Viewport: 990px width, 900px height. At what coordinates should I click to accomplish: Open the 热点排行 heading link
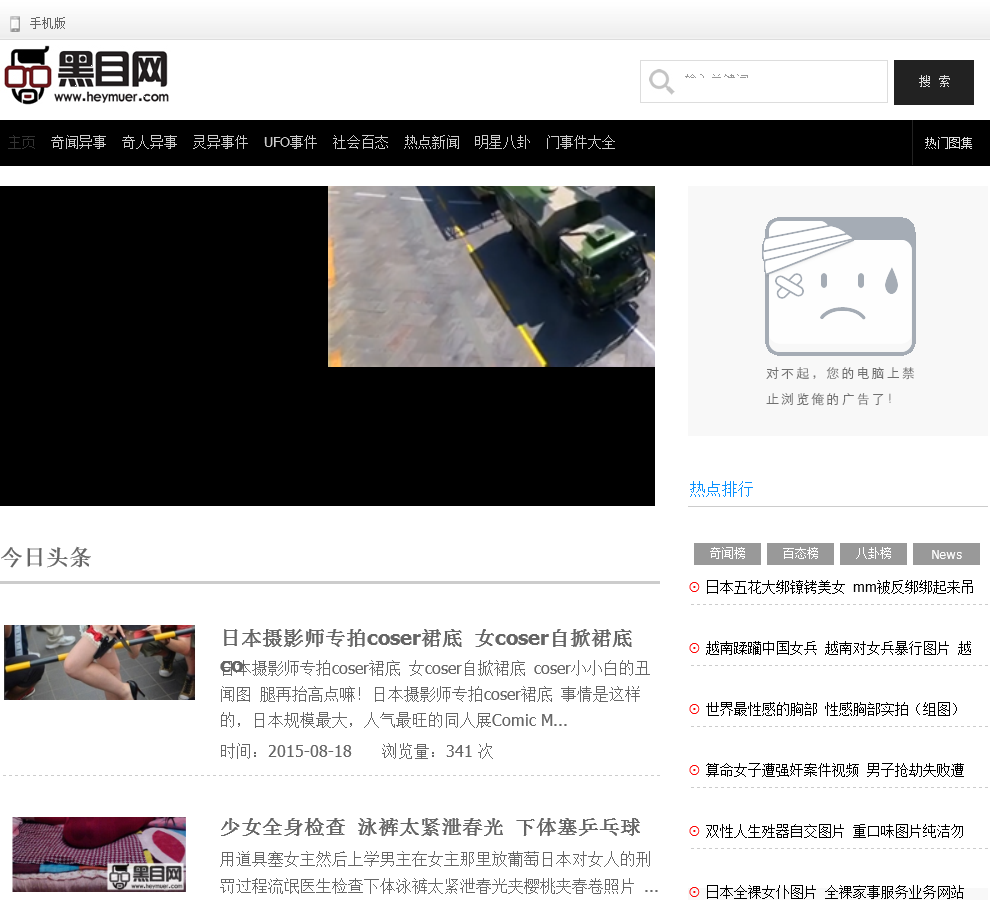click(721, 489)
